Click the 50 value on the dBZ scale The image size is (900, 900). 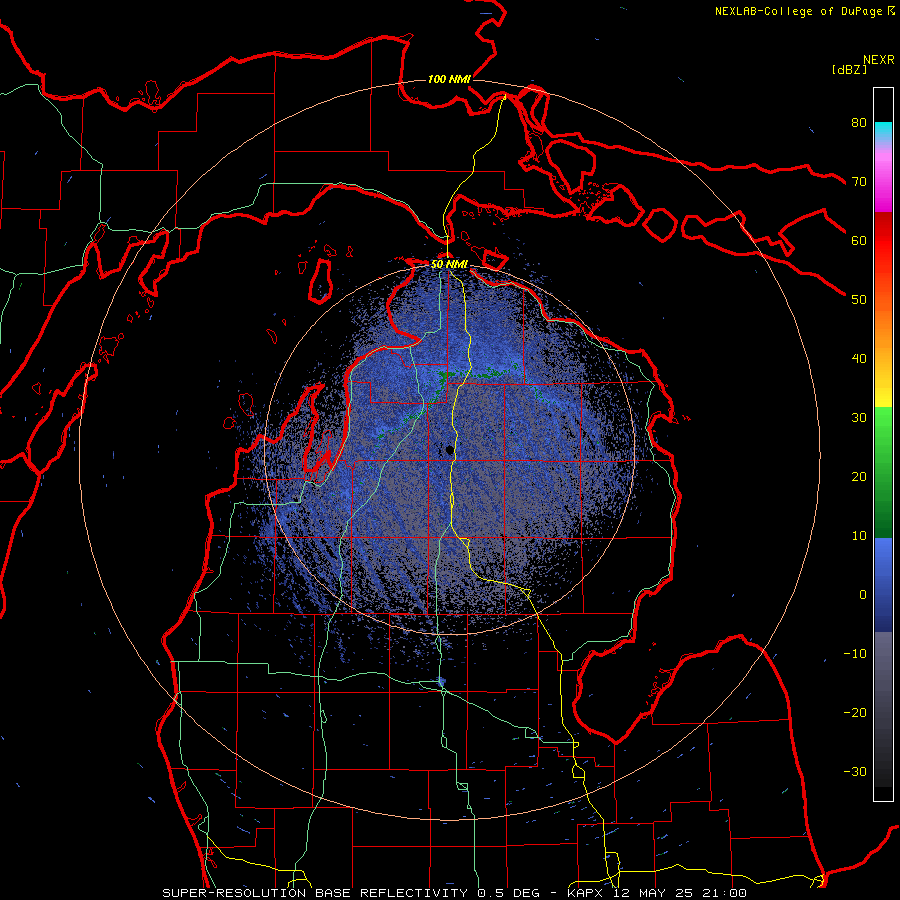(859, 300)
